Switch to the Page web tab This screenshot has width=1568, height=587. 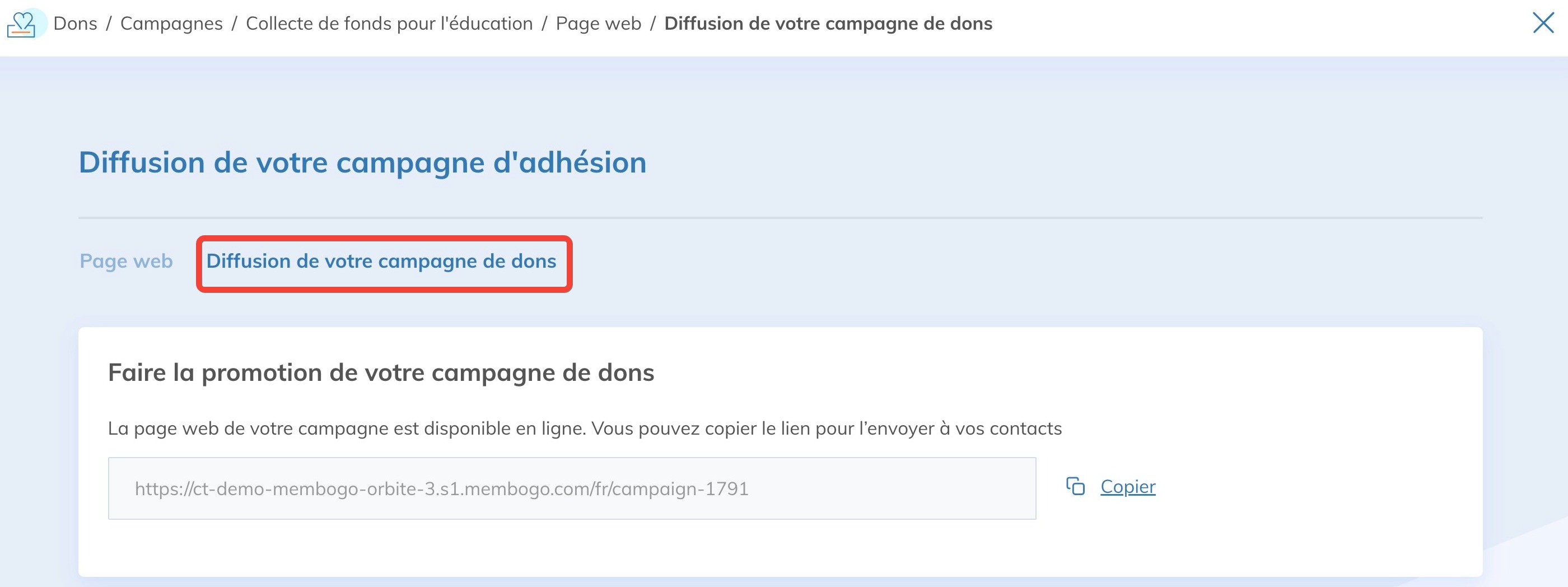click(x=125, y=261)
